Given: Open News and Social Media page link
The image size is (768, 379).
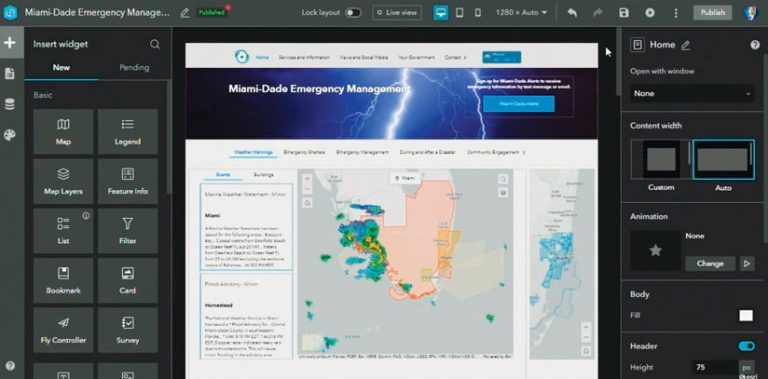Looking at the screenshot, I should click(x=364, y=57).
